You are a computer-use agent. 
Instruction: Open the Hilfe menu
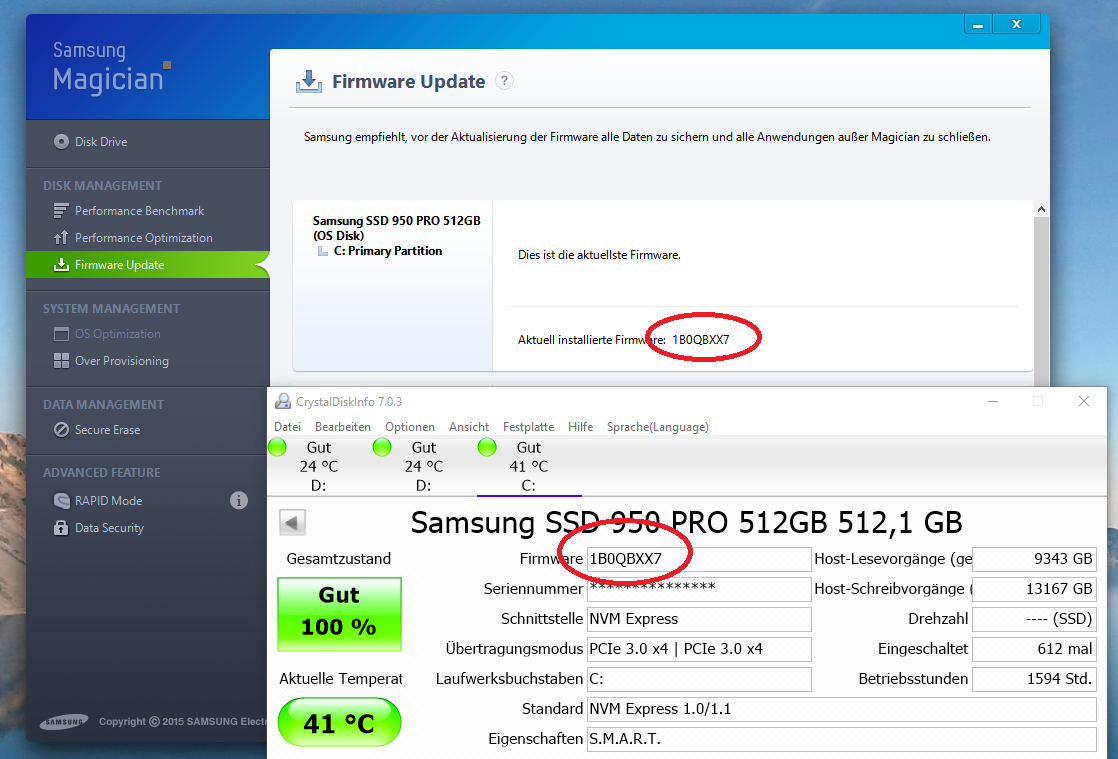pyautogui.click(x=580, y=427)
